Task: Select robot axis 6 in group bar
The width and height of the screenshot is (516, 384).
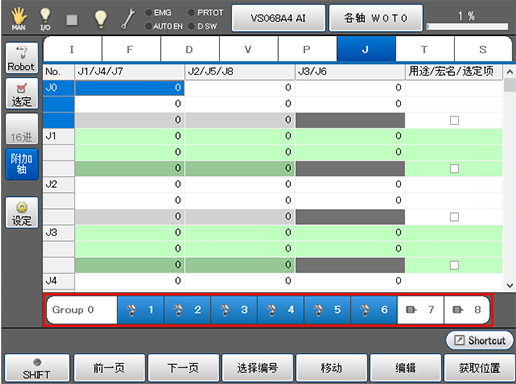Action: pos(374,310)
